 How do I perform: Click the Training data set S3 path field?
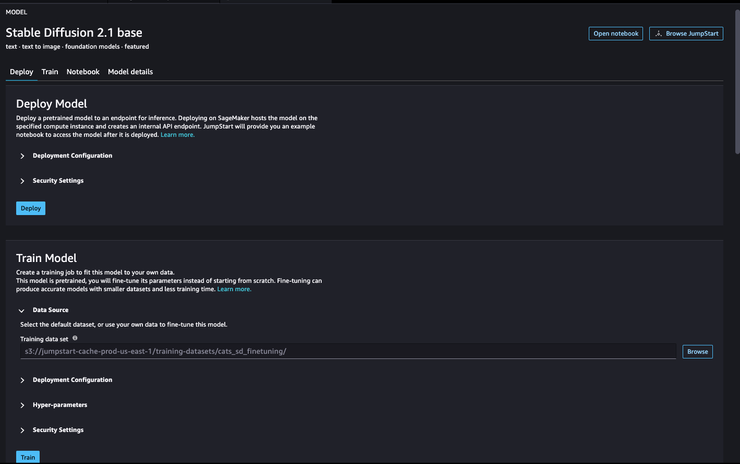click(348, 351)
